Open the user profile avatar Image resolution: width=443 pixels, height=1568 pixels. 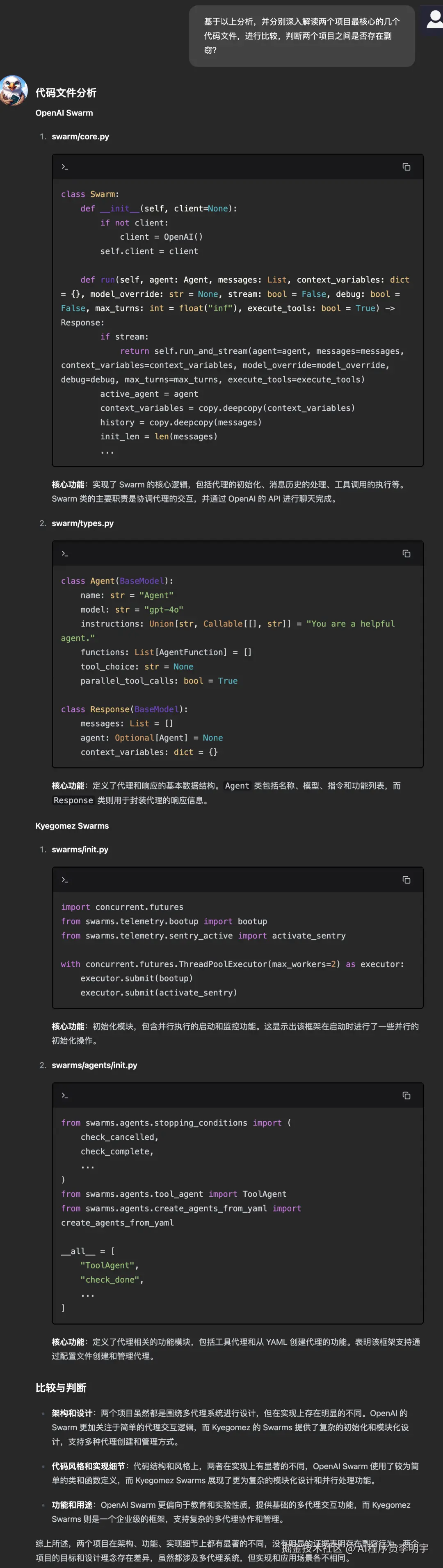[433, 20]
